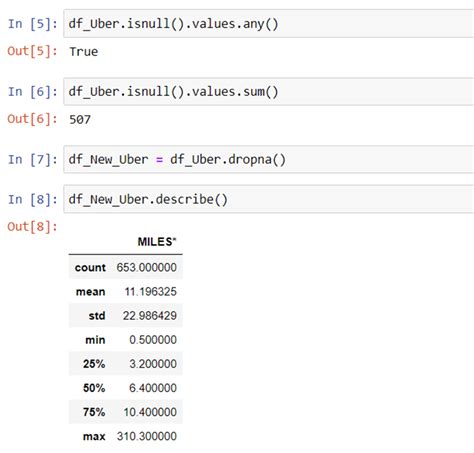This screenshot has height=453, width=474.
Task: Click the mean row label
Action: 90,292
